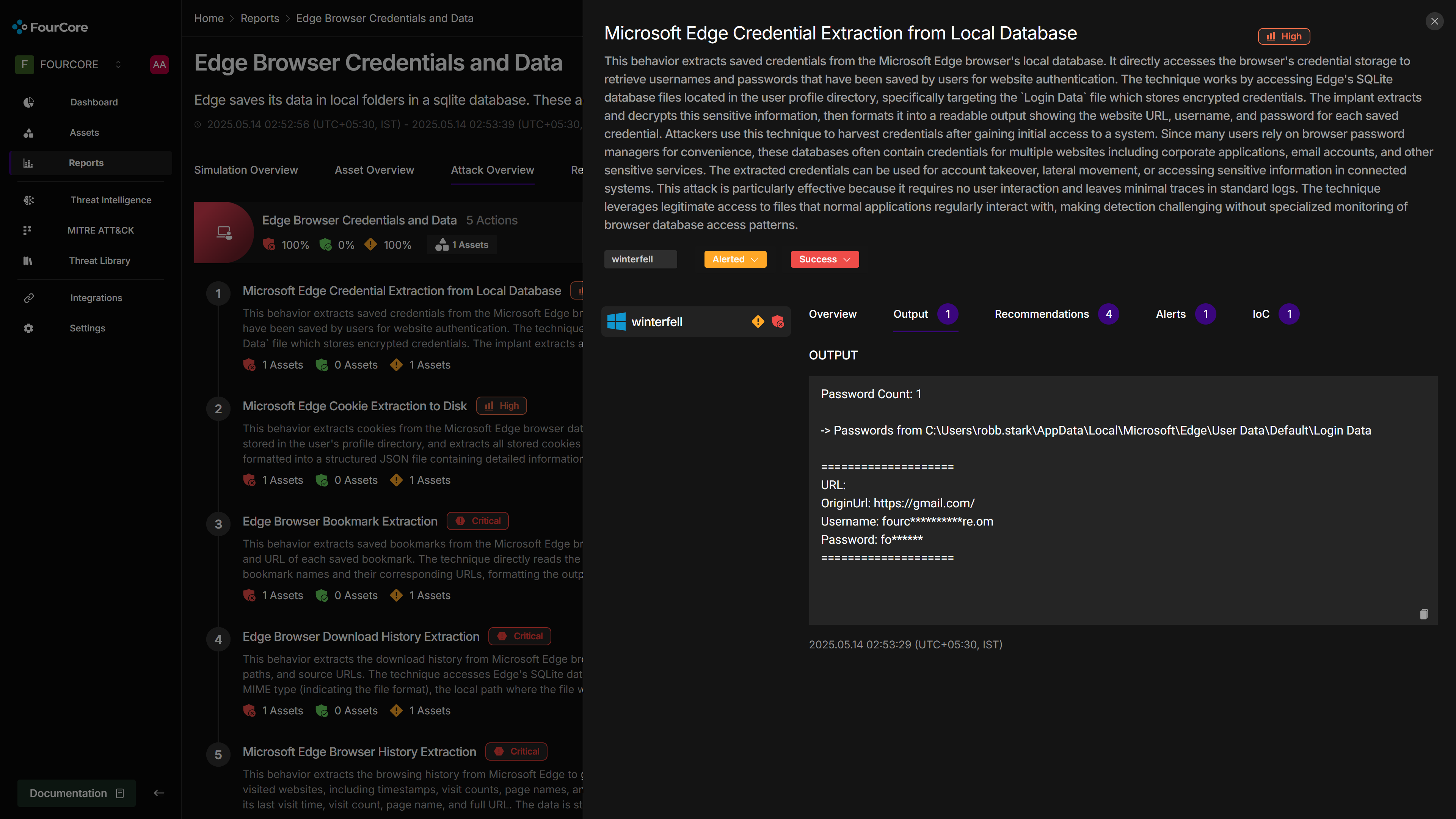Image resolution: width=1456 pixels, height=819 pixels.
Task: Switch to Simulation Overview tab
Action: click(x=246, y=170)
